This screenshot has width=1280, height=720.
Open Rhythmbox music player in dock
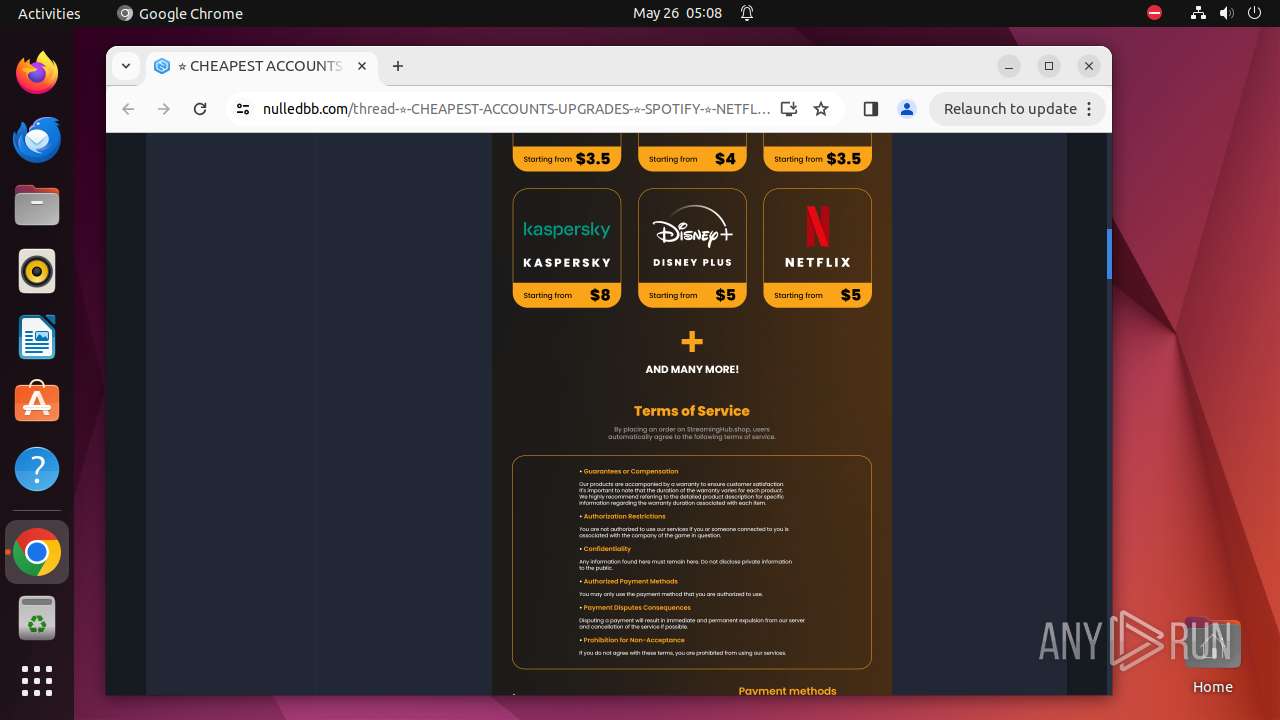pos(37,271)
